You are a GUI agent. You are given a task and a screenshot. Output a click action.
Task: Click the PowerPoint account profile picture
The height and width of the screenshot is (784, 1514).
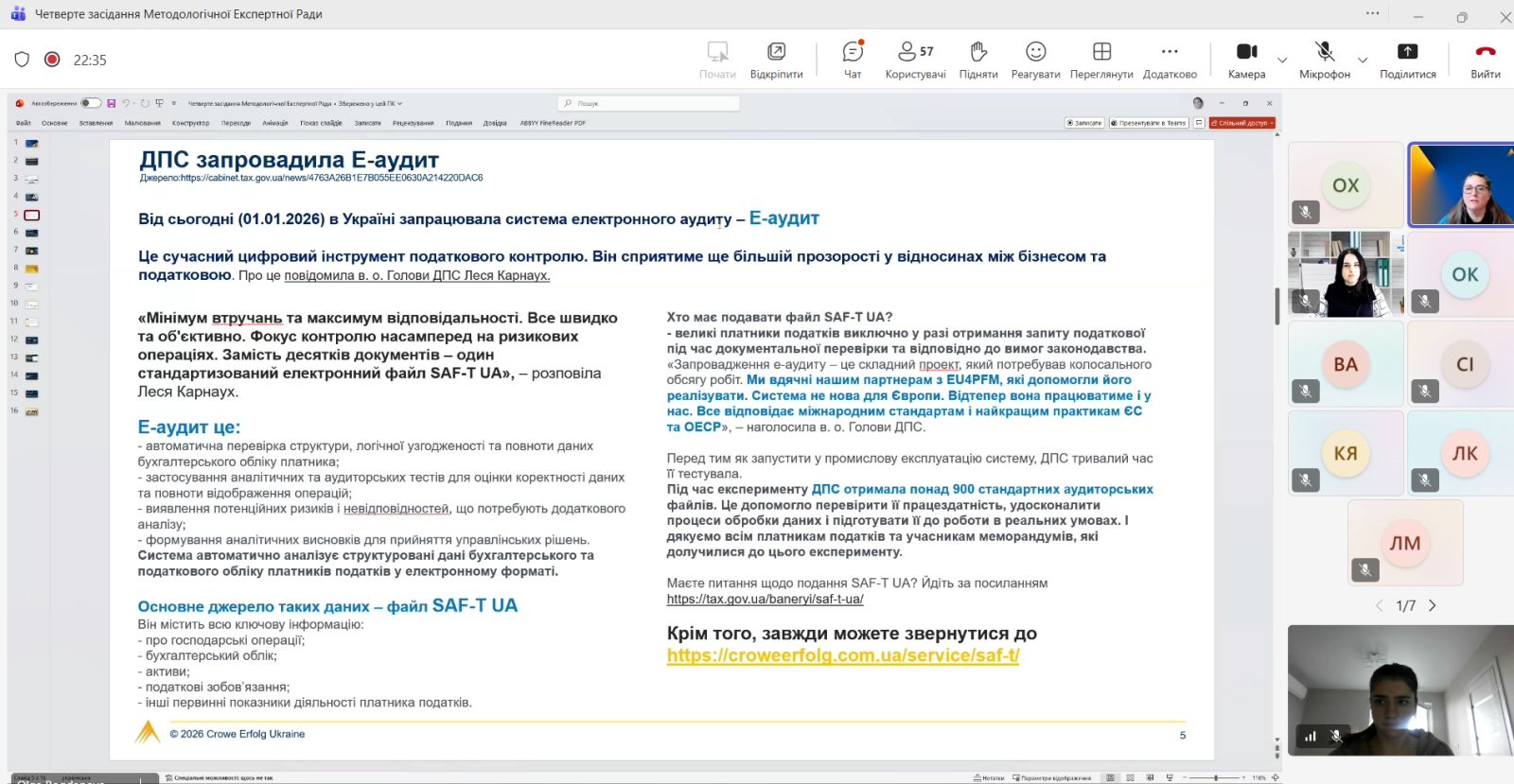(1198, 103)
